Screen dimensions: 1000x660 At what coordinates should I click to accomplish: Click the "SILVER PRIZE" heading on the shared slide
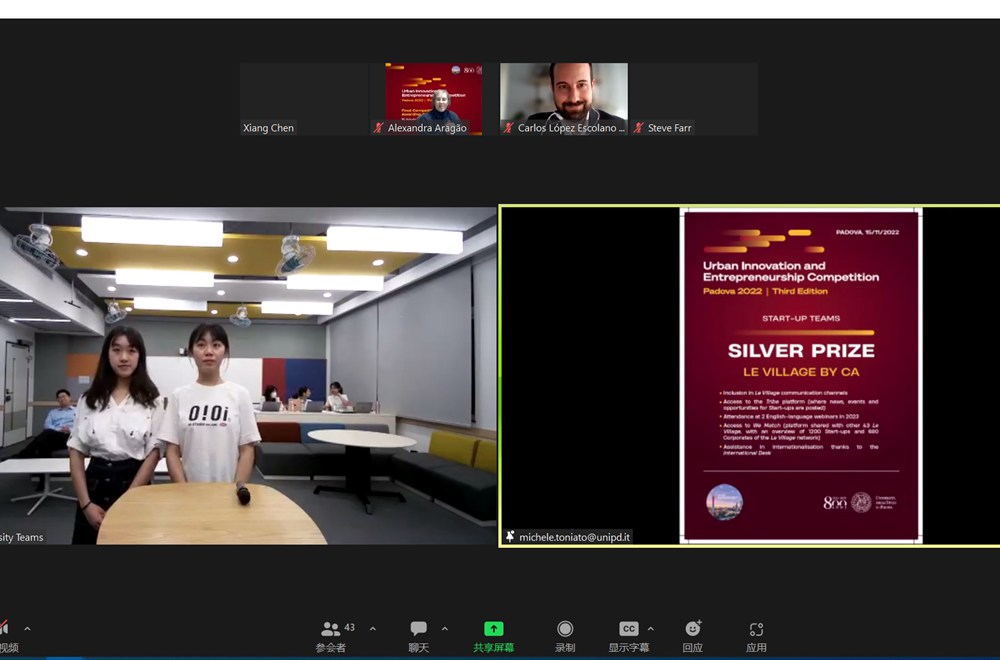click(801, 350)
